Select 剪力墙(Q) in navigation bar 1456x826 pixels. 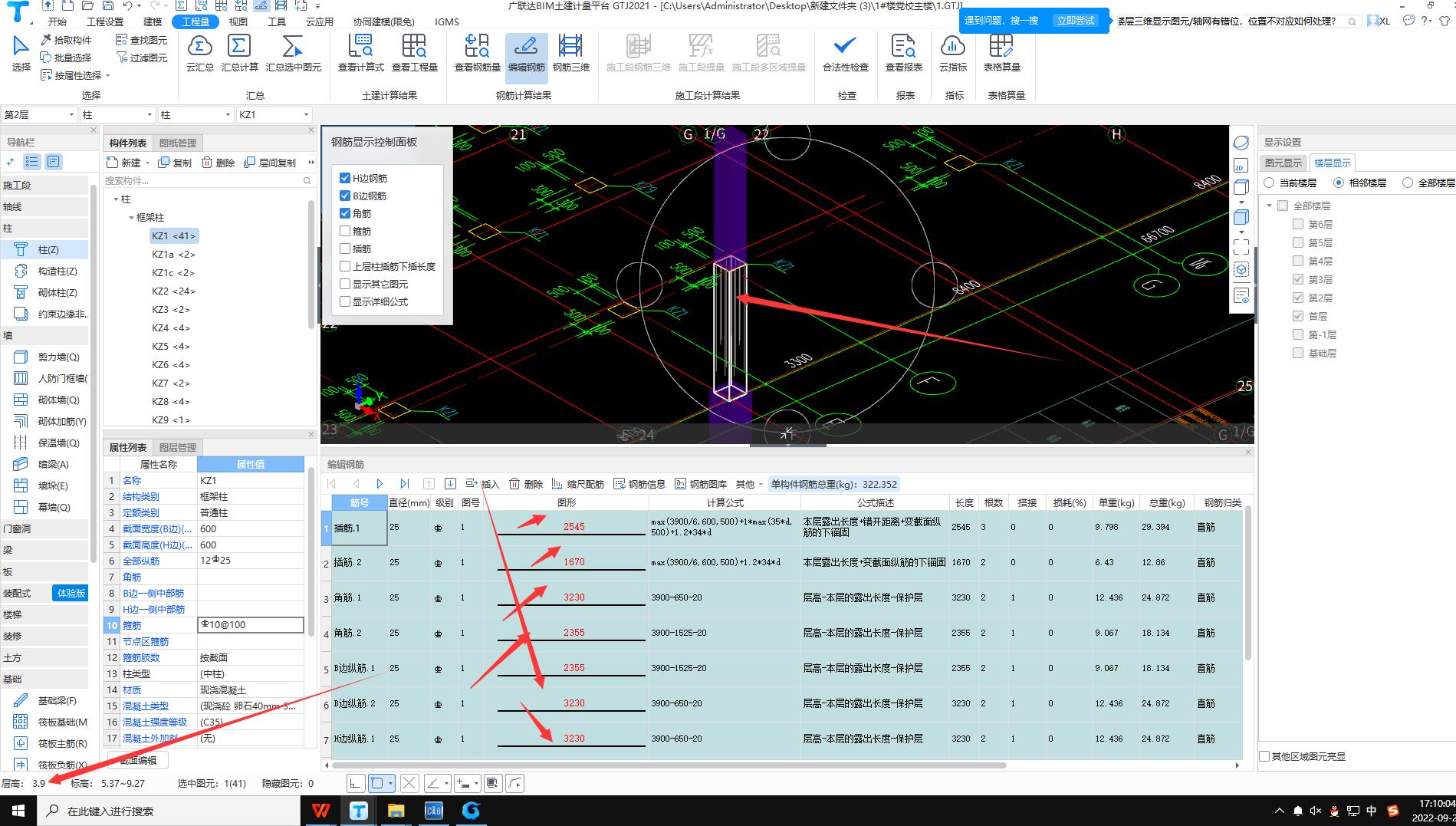pyautogui.click(x=47, y=357)
